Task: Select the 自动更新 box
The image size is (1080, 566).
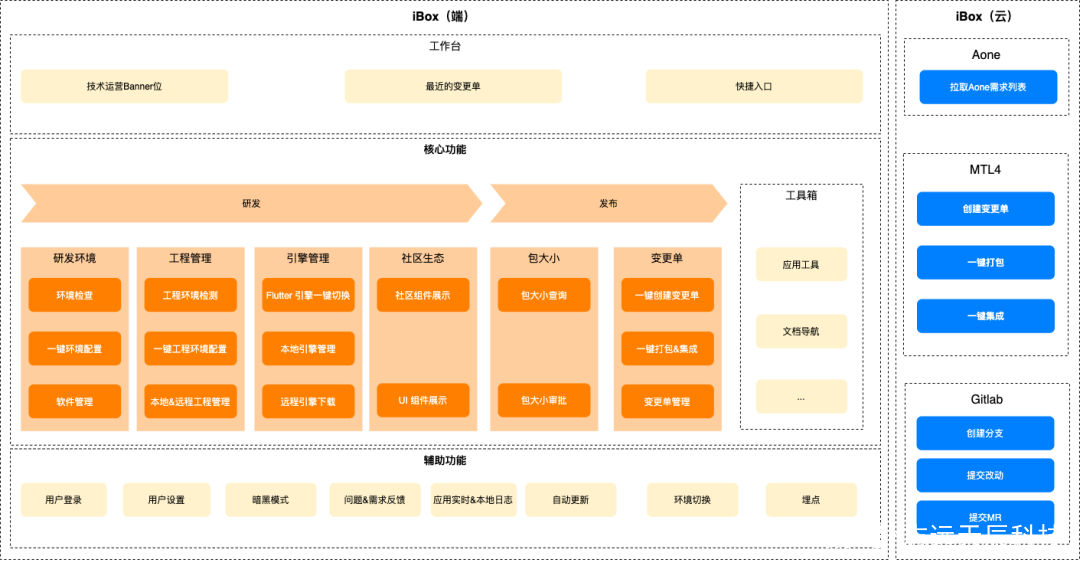Action: coord(570,500)
